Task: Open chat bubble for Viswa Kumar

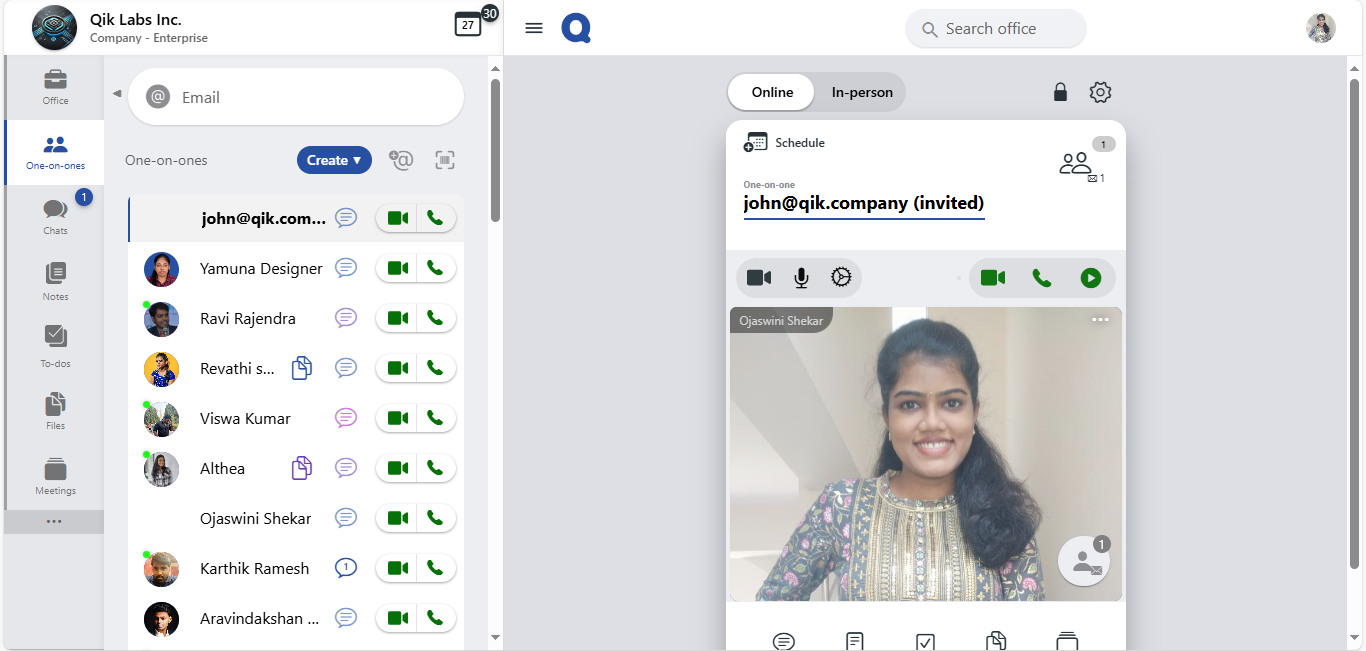Action: coord(346,418)
